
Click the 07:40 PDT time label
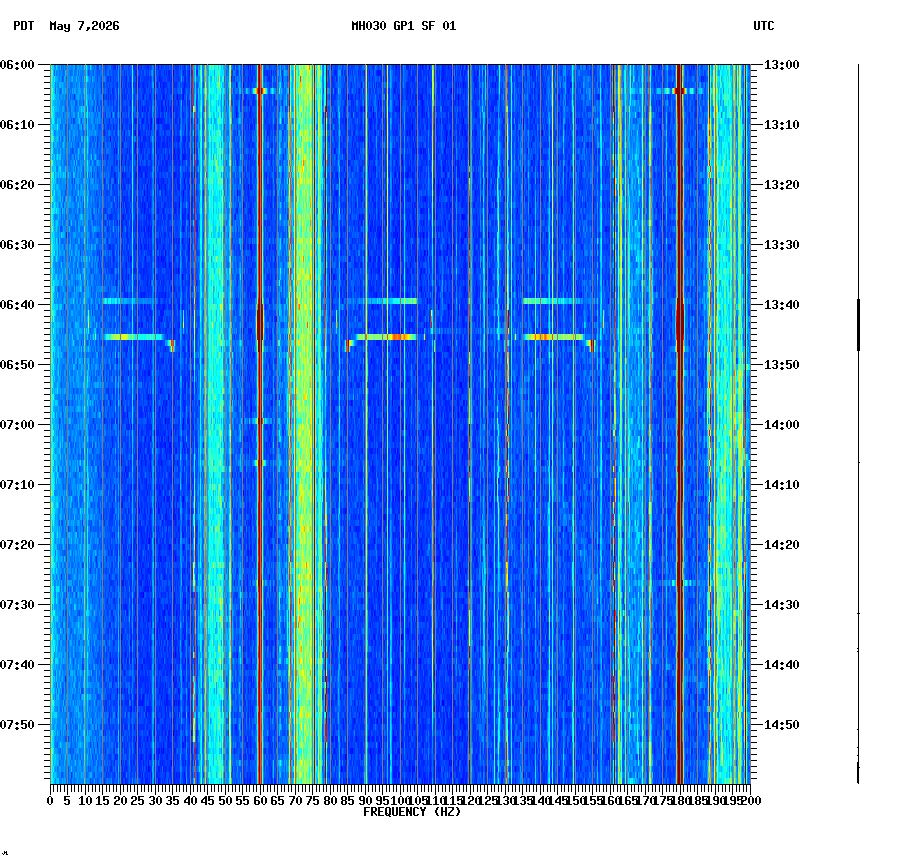pyautogui.click(x=17, y=665)
